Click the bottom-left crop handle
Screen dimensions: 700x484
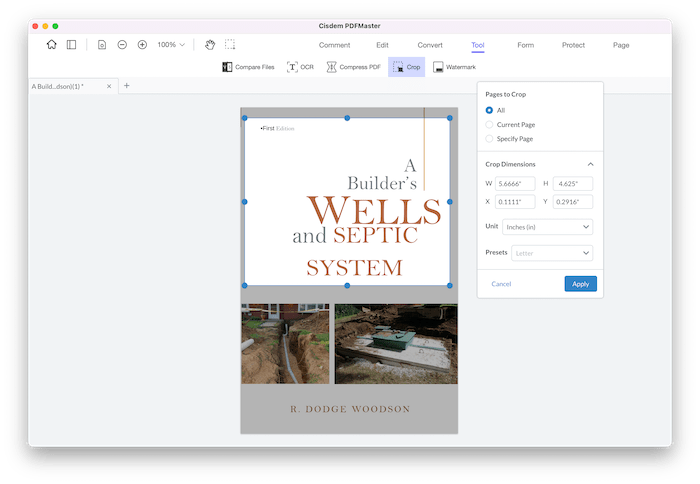tap(245, 285)
